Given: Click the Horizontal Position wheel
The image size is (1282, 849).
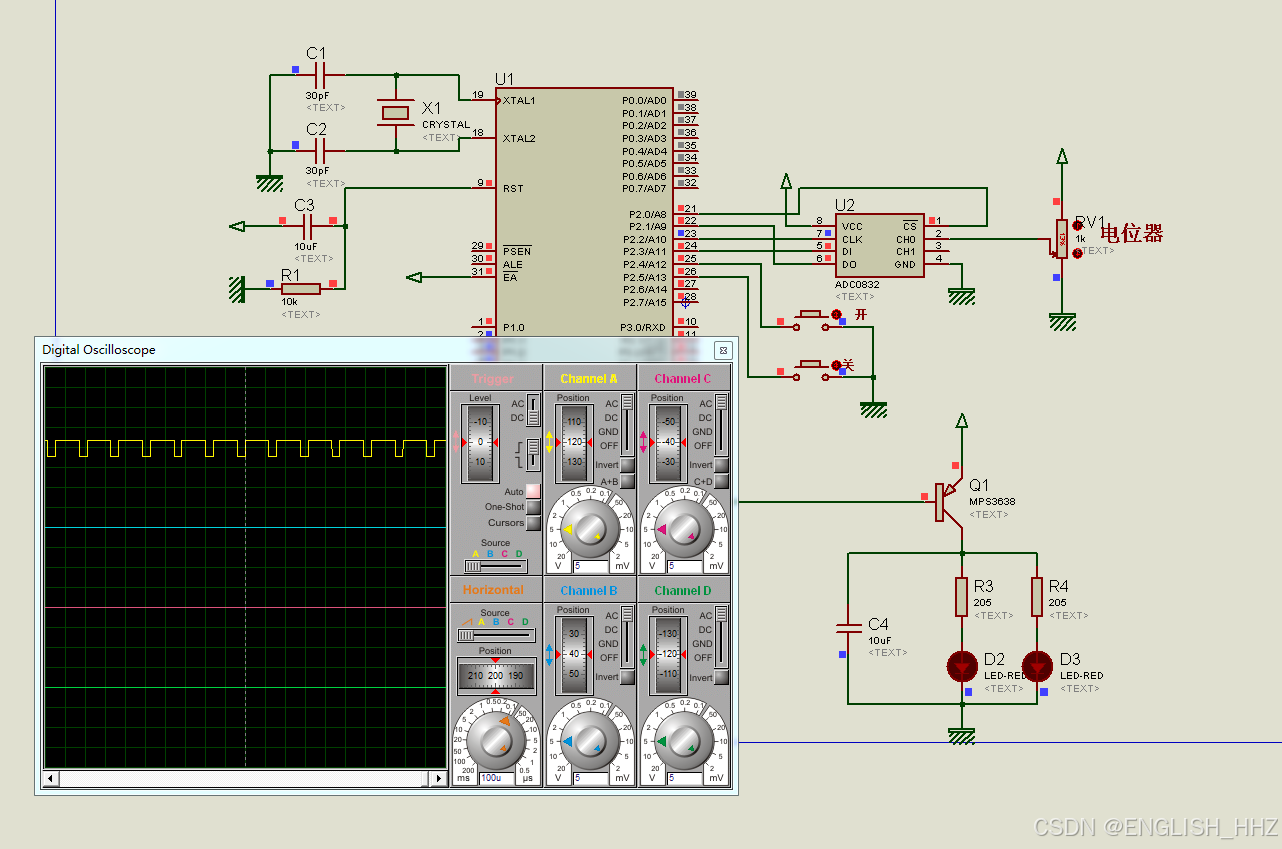Looking at the screenshot, I should (495, 676).
